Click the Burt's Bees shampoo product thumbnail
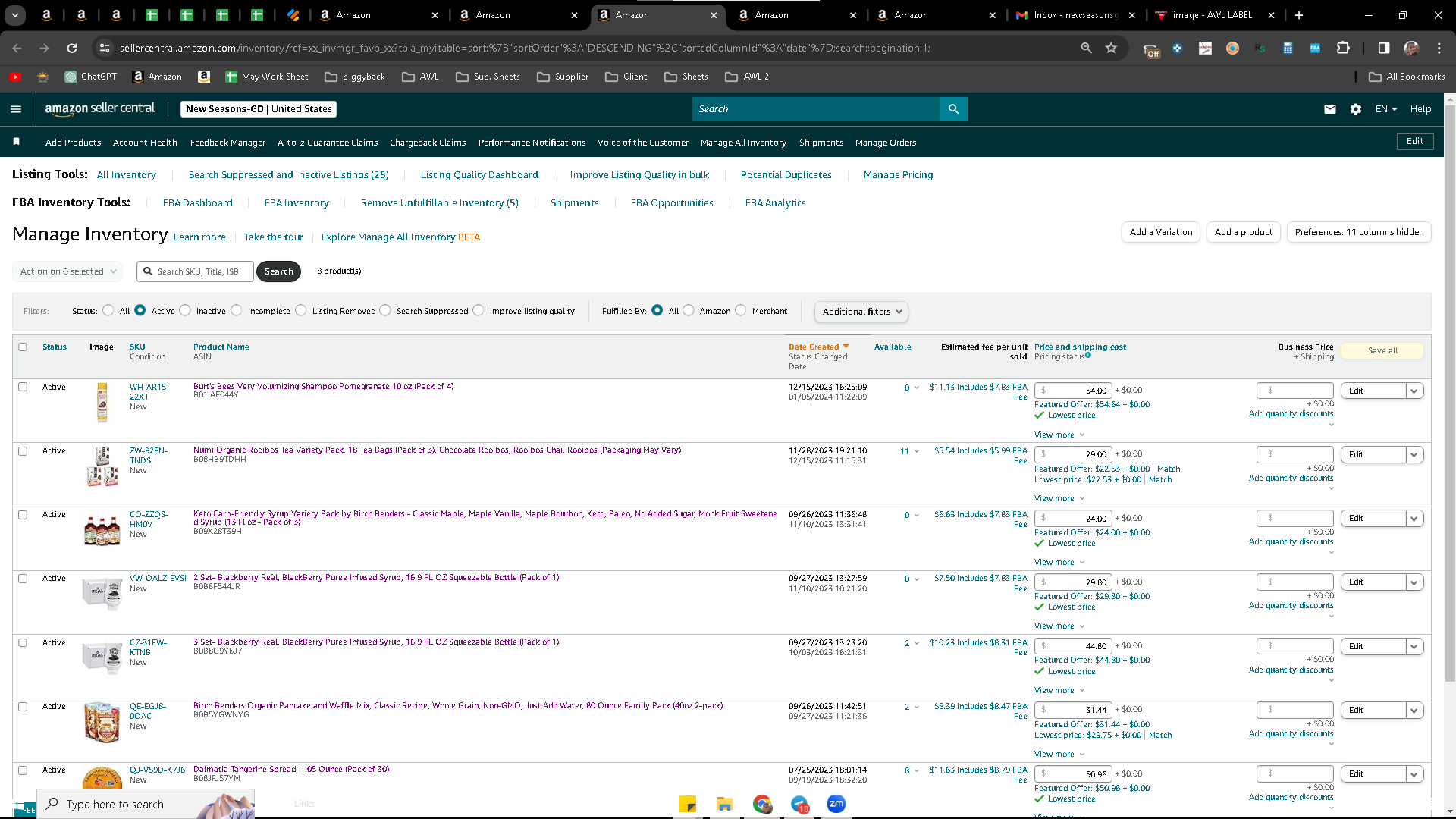The height and width of the screenshot is (819, 1456). tap(102, 403)
